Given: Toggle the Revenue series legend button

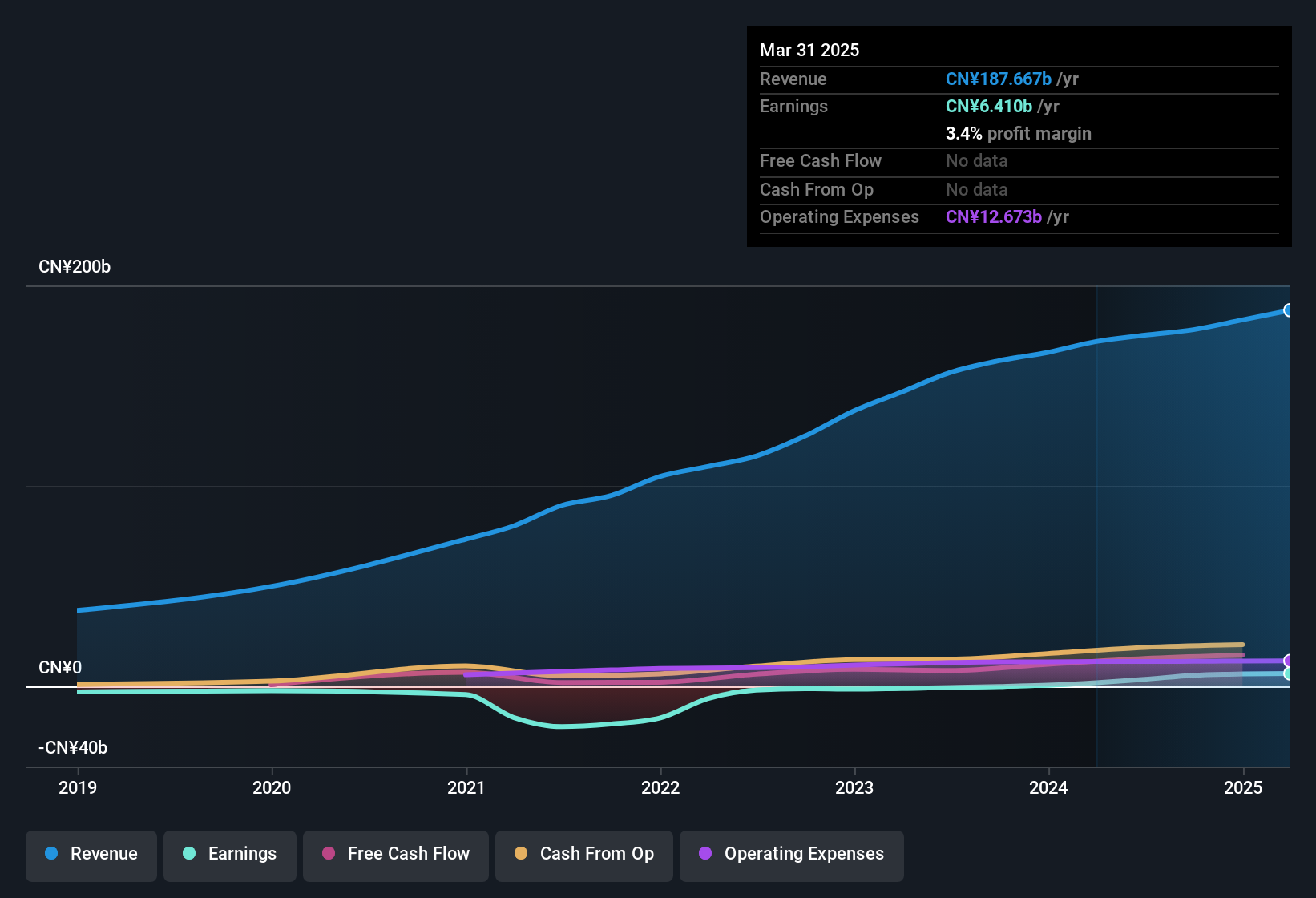Looking at the screenshot, I should (x=91, y=855).
